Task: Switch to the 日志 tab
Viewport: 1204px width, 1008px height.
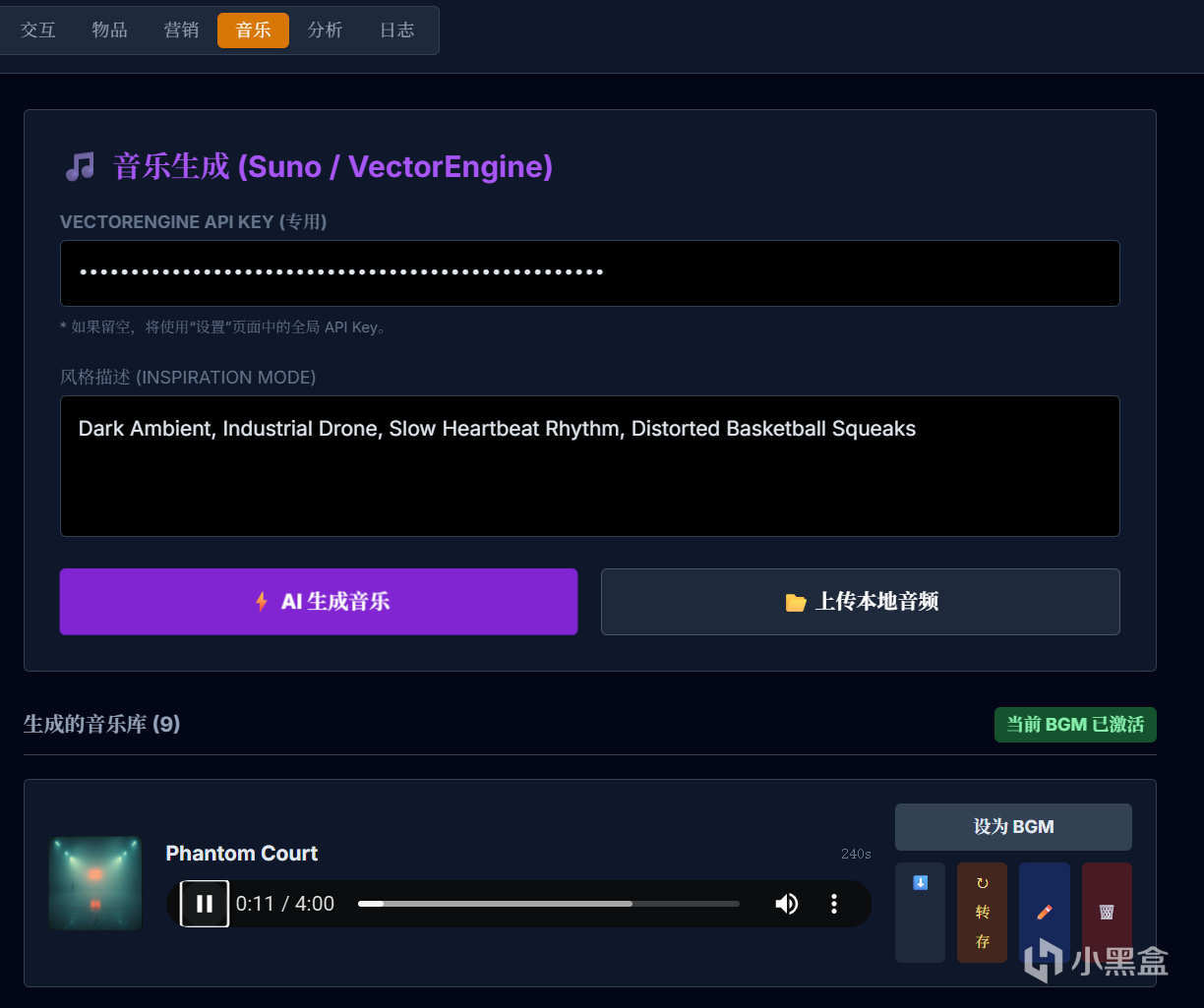Action: [396, 30]
